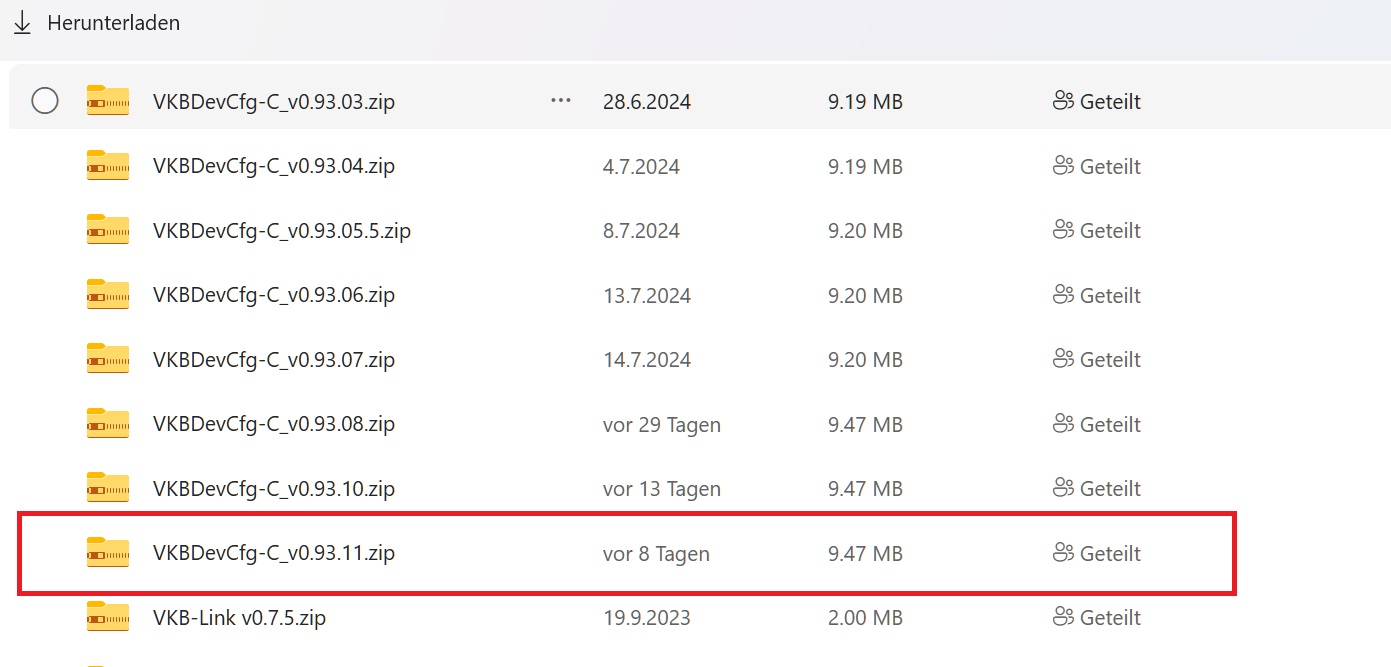The height and width of the screenshot is (667, 1391).
Task: Open the three-dots menu for v0.93.03.zip
Action: pyautogui.click(x=561, y=101)
